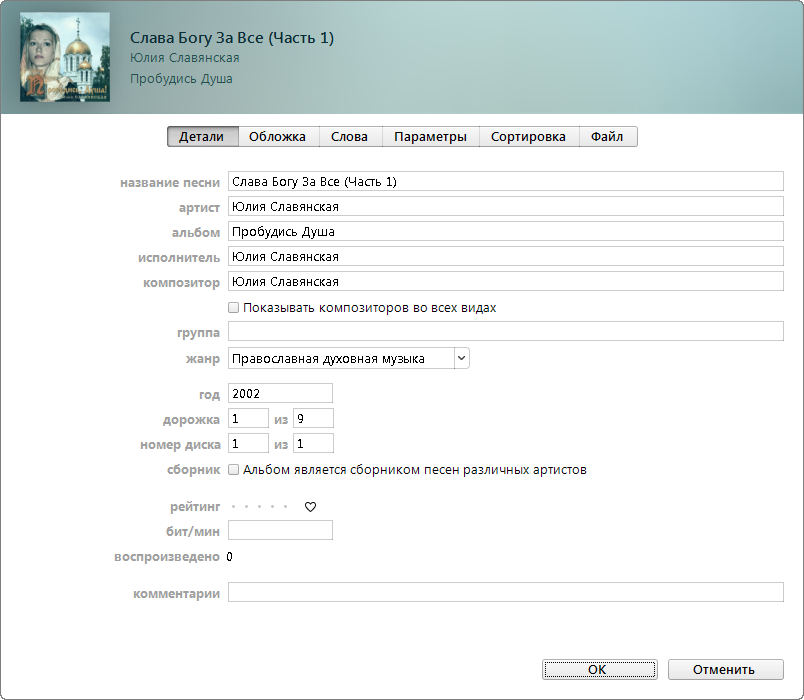804x700 pixels.
Task: Mark album as compilation of various artists
Action: pyautogui.click(x=234, y=469)
